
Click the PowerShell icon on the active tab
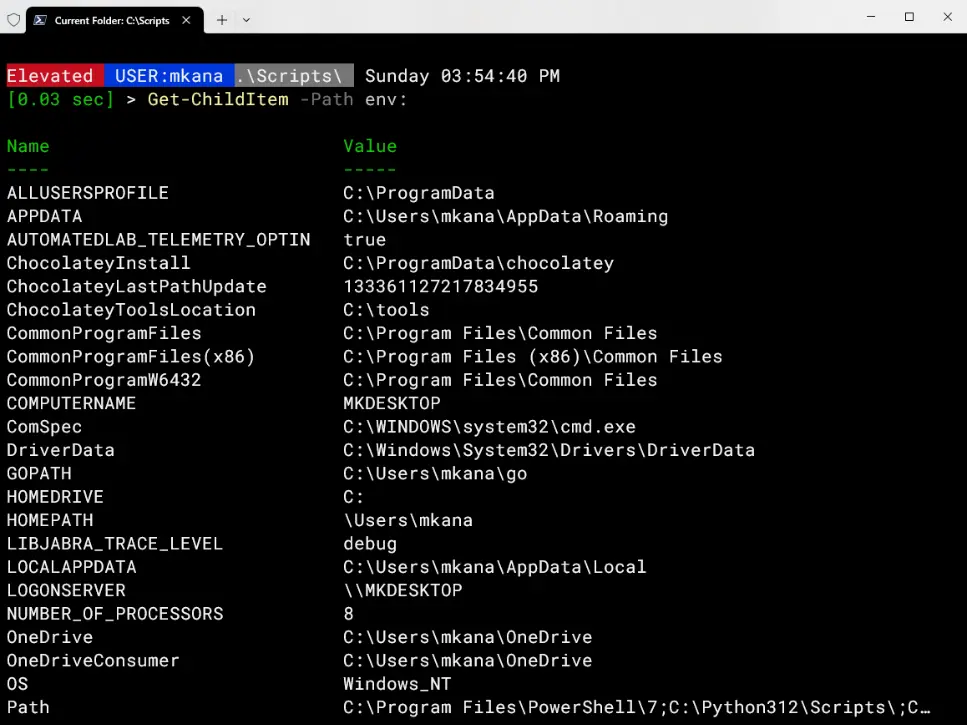[x=40, y=19]
